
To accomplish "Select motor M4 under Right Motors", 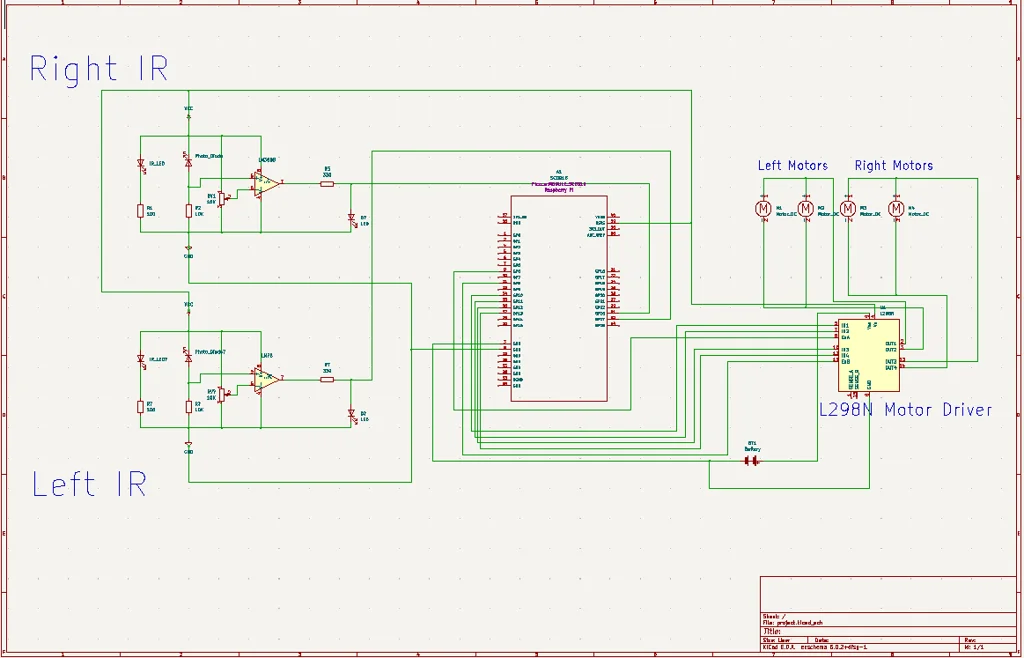I will (x=895, y=209).
